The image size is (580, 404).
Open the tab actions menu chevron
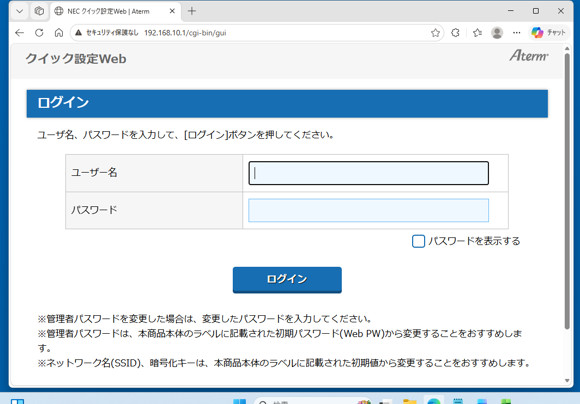[20, 11]
